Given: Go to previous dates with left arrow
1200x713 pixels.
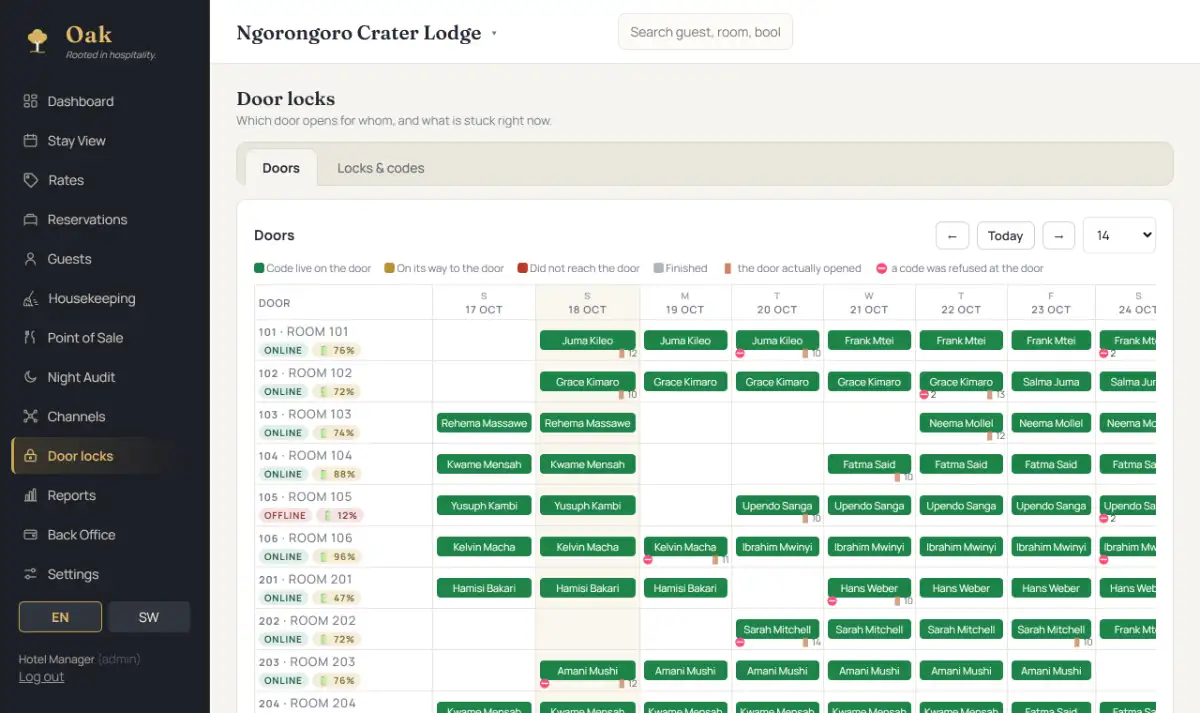Looking at the screenshot, I should point(952,236).
